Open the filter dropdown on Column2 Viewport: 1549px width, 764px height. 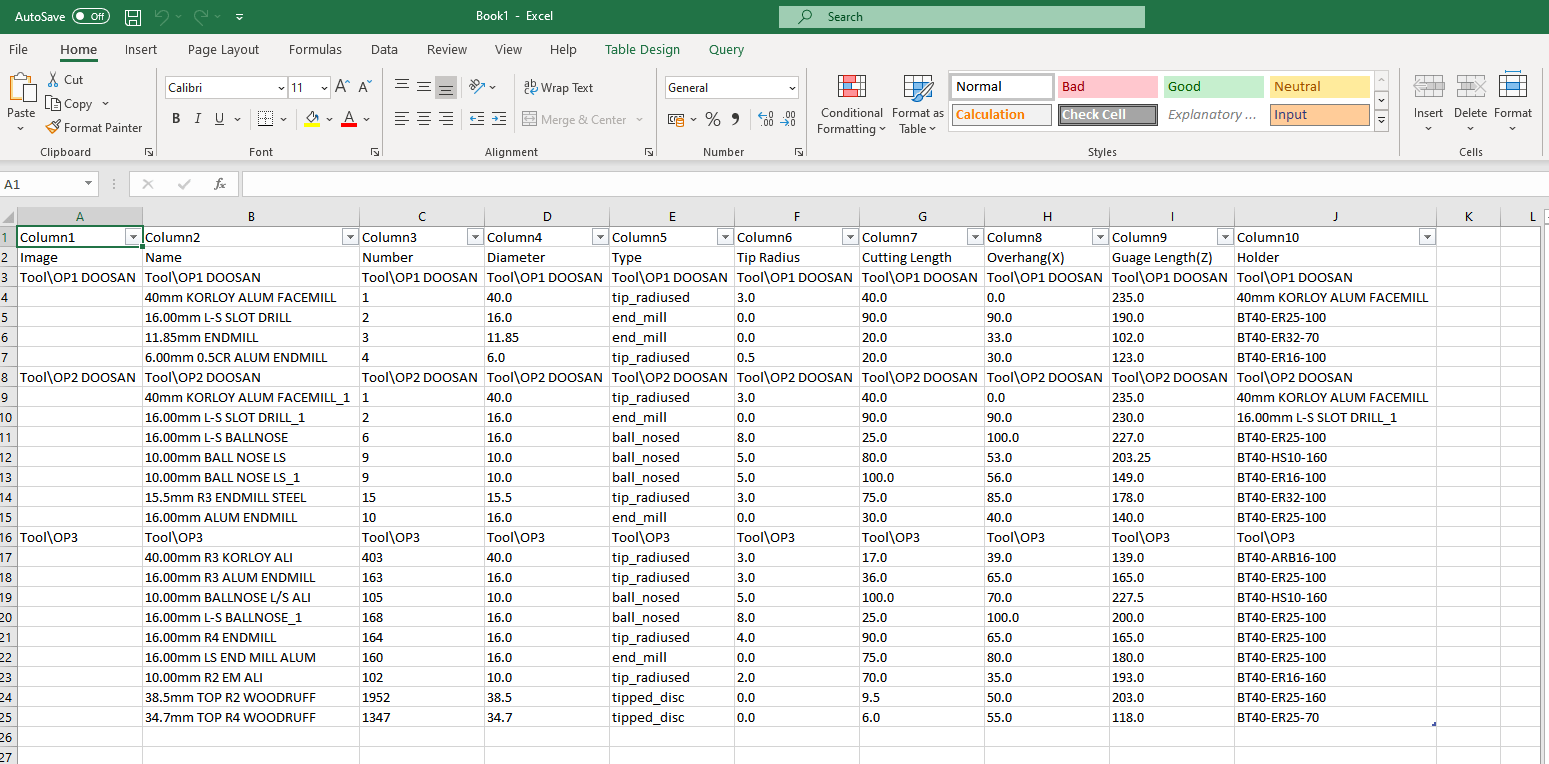point(349,236)
